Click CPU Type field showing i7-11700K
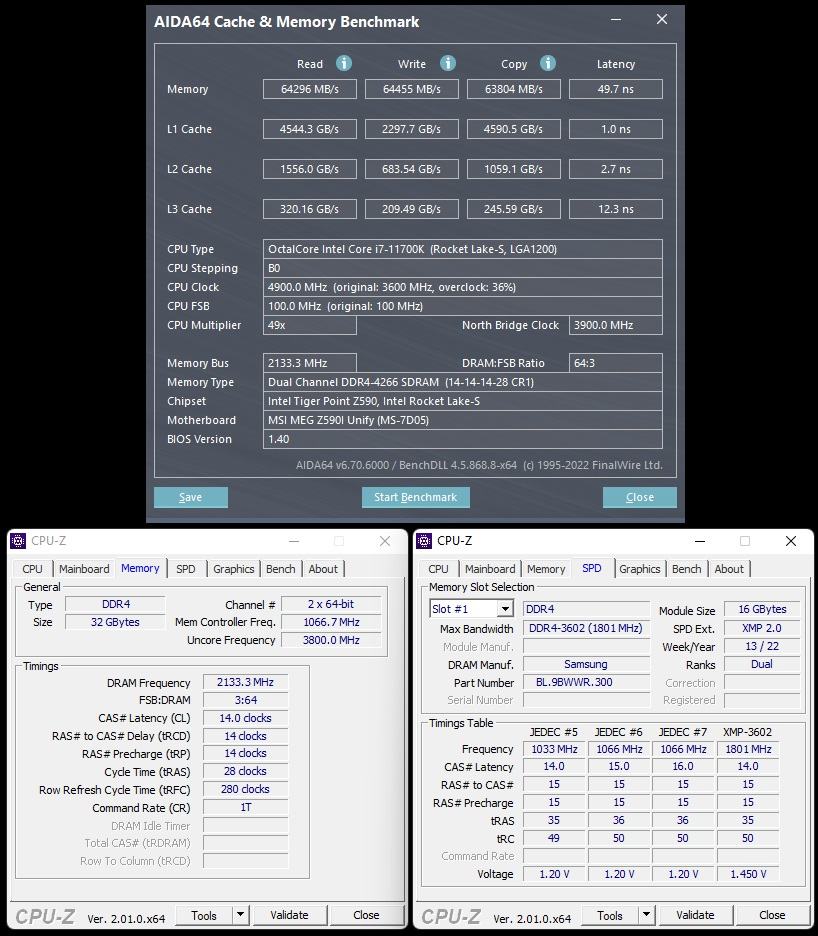The height and width of the screenshot is (936, 818). pos(463,249)
